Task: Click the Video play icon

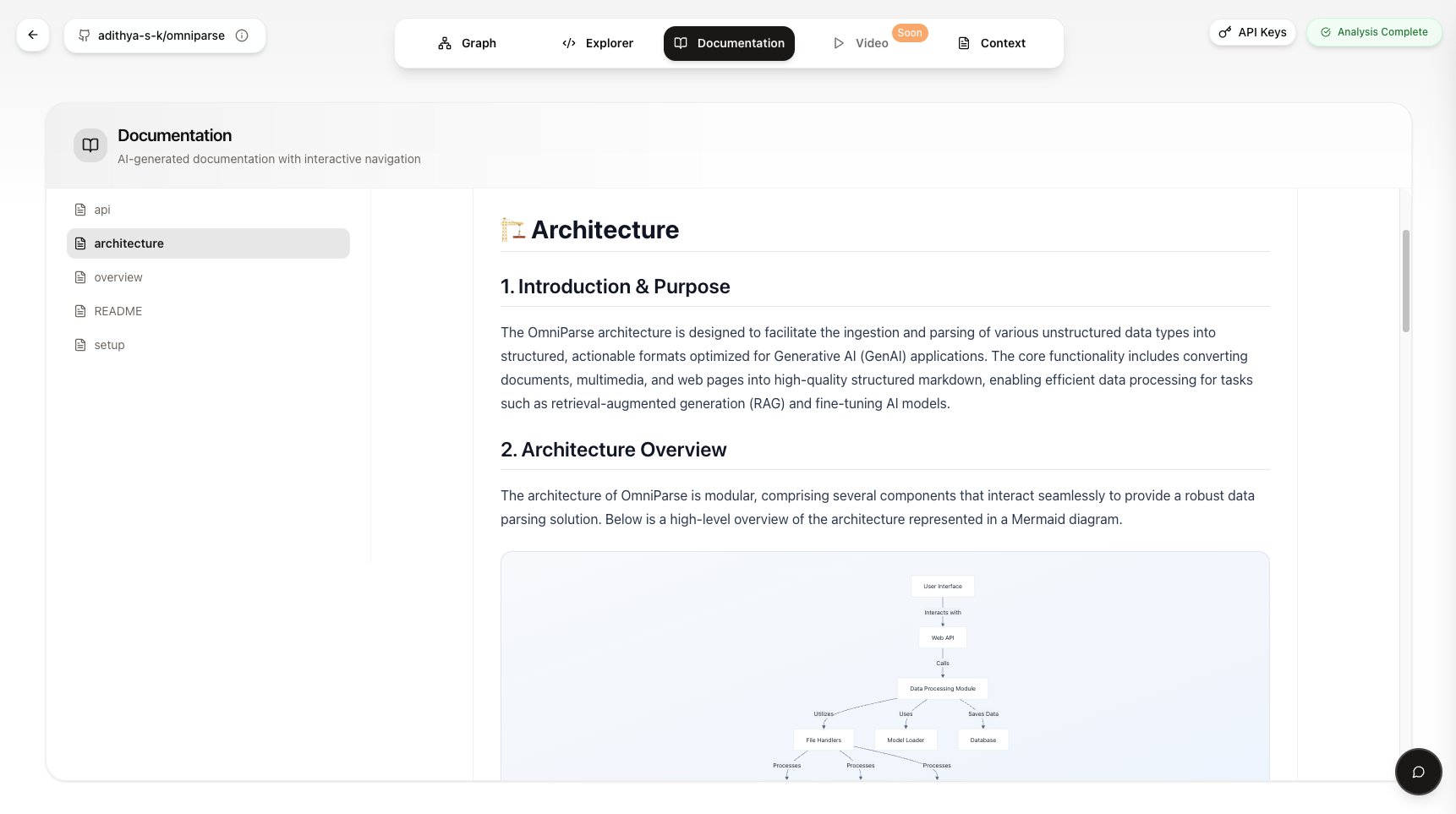Action: tap(839, 43)
